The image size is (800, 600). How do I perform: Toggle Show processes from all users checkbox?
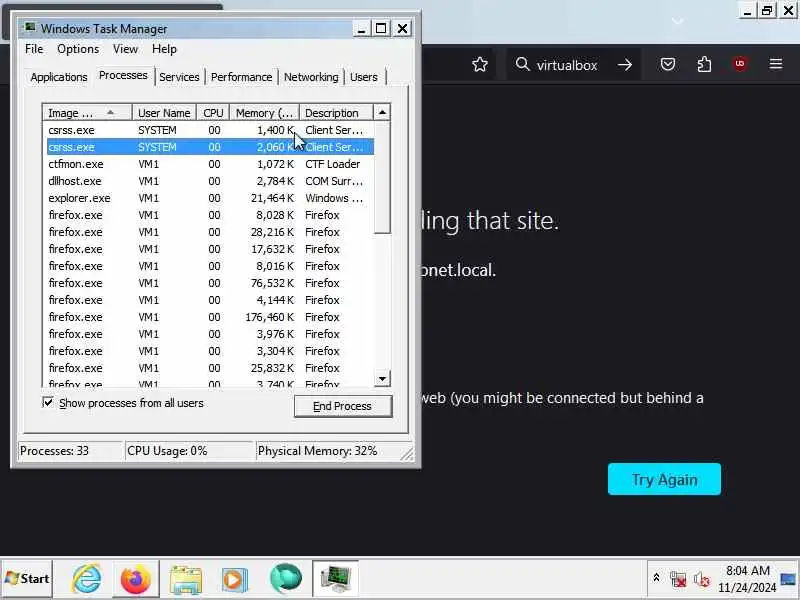pos(48,403)
